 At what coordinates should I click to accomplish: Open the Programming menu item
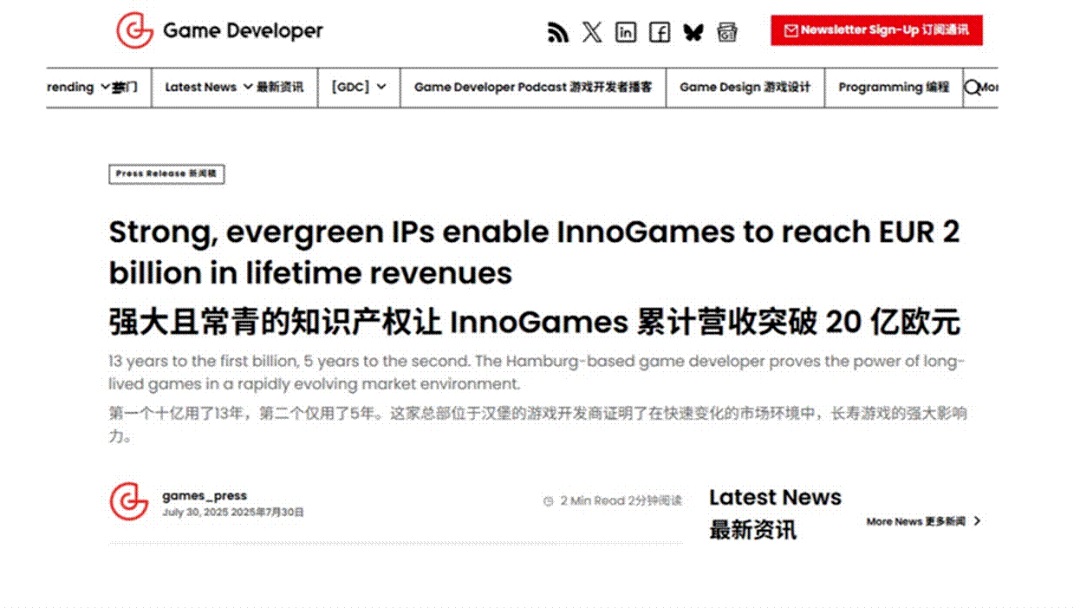point(893,87)
